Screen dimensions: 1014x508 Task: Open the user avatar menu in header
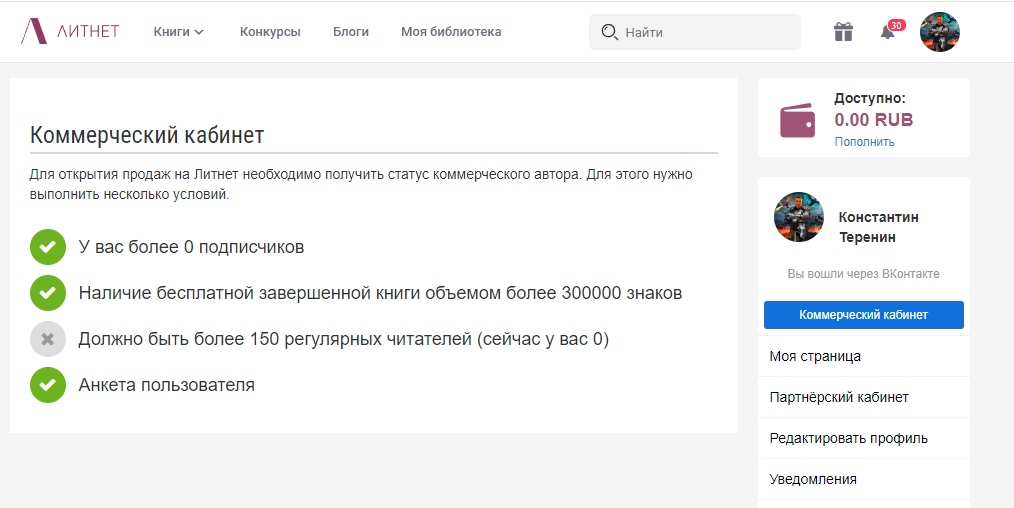[940, 32]
